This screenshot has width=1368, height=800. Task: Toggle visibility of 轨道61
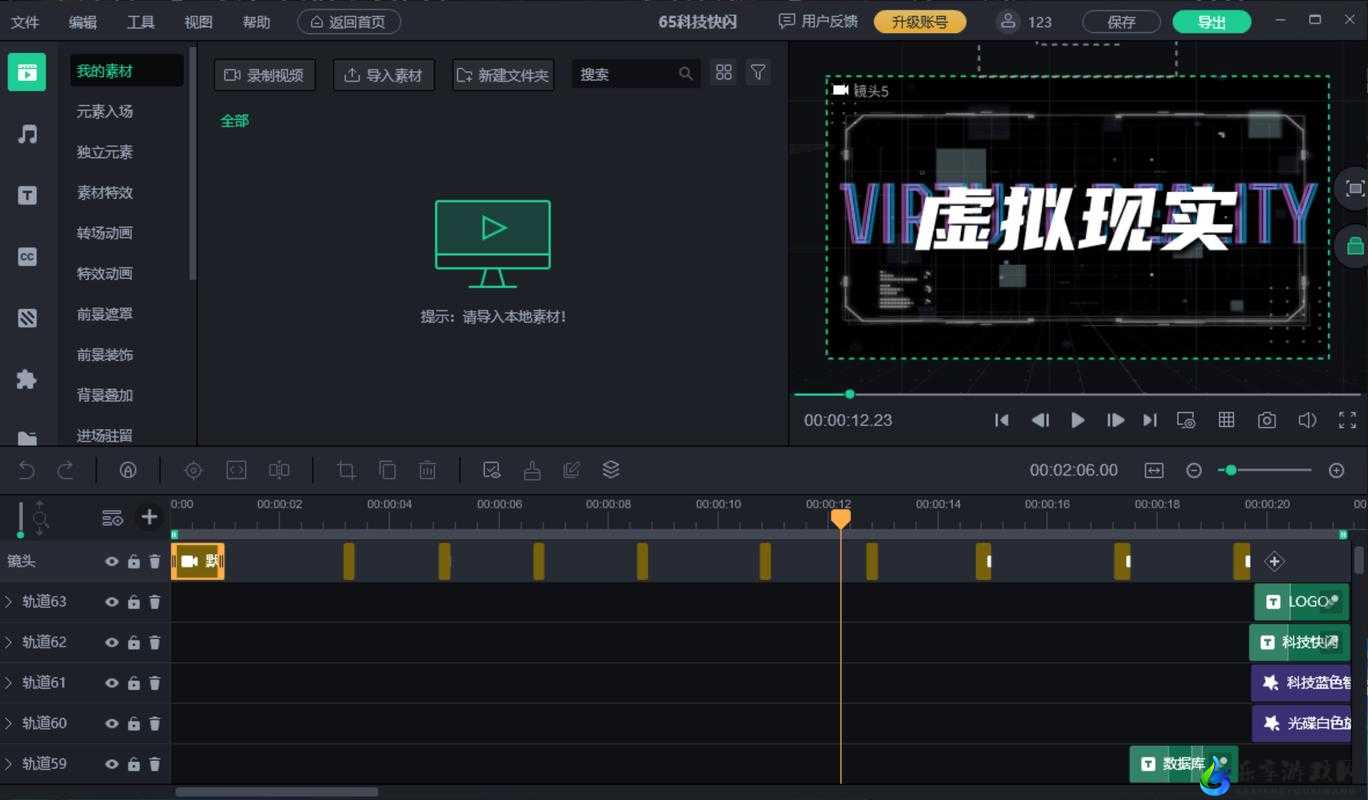pyautogui.click(x=112, y=683)
